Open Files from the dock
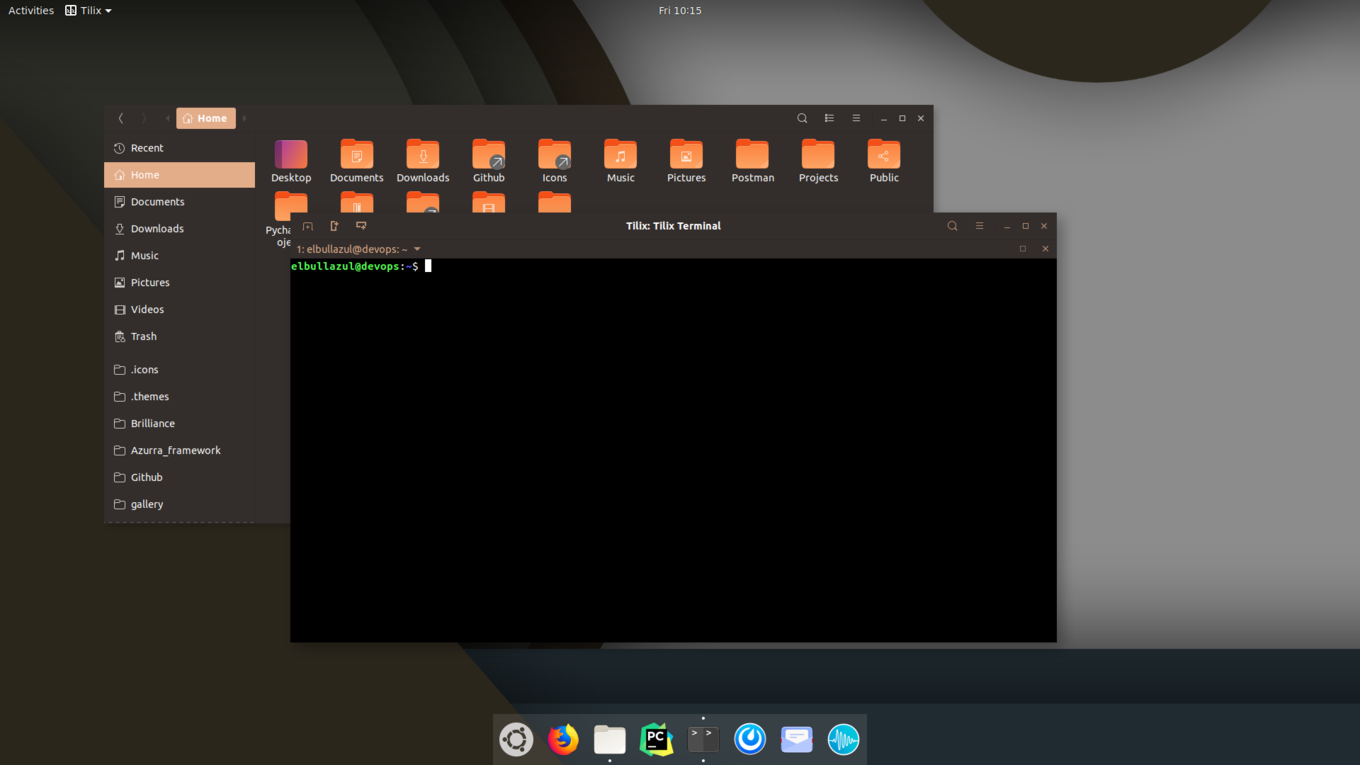This screenshot has width=1360, height=765. [610, 740]
